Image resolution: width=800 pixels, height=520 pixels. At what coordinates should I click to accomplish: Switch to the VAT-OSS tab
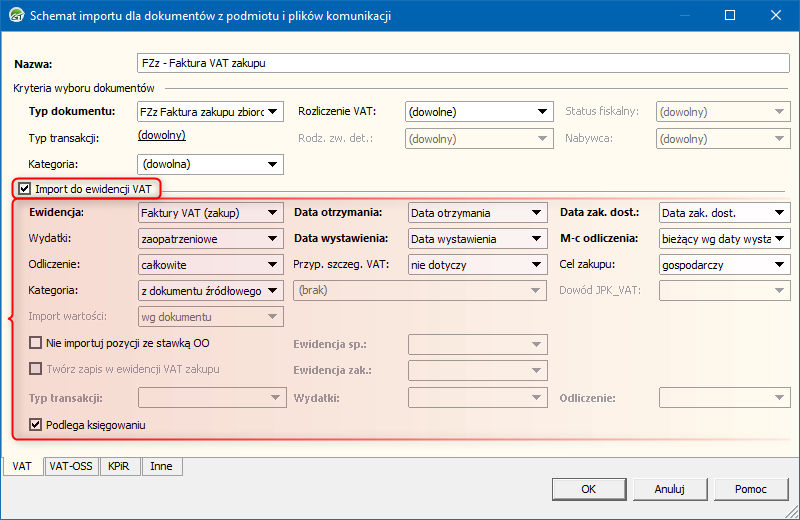(x=71, y=466)
